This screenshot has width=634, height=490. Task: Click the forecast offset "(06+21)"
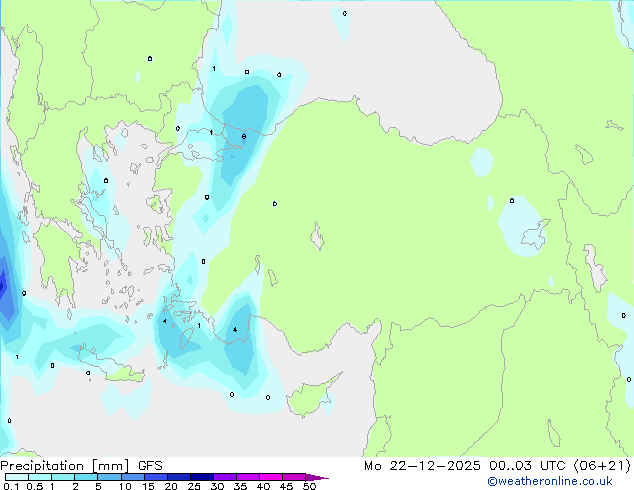(602, 466)
